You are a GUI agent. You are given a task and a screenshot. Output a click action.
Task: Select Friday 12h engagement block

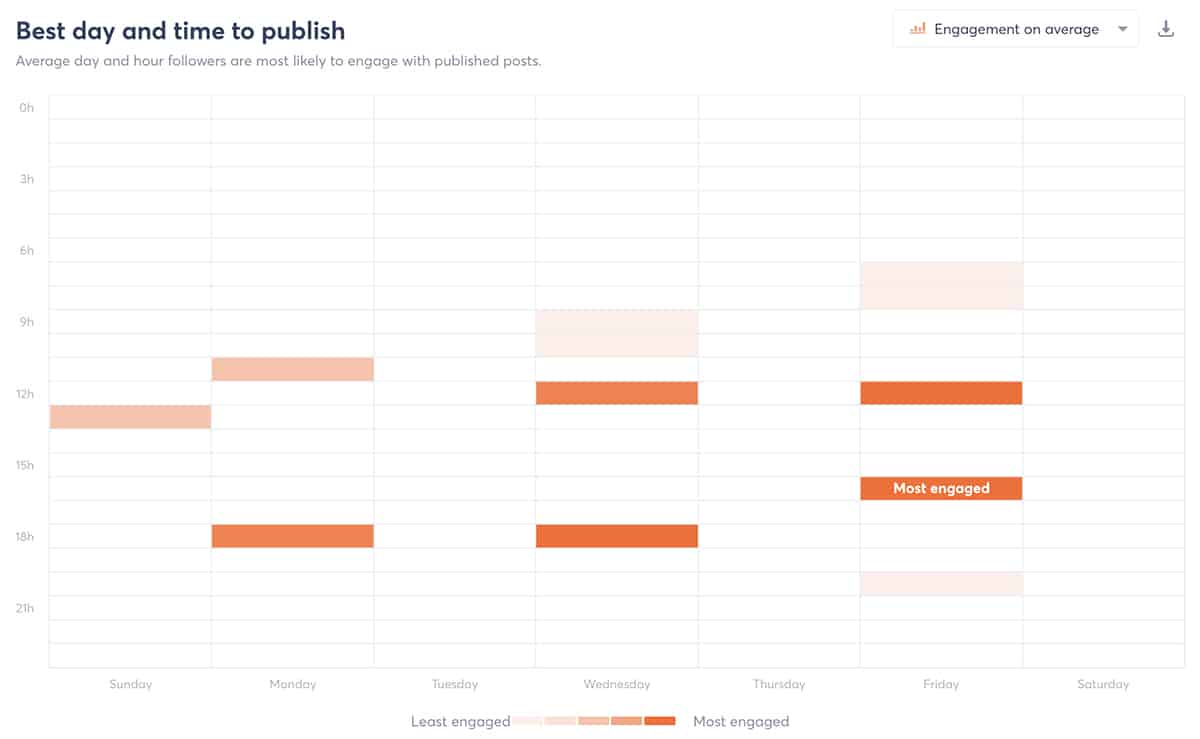[941, 393]
